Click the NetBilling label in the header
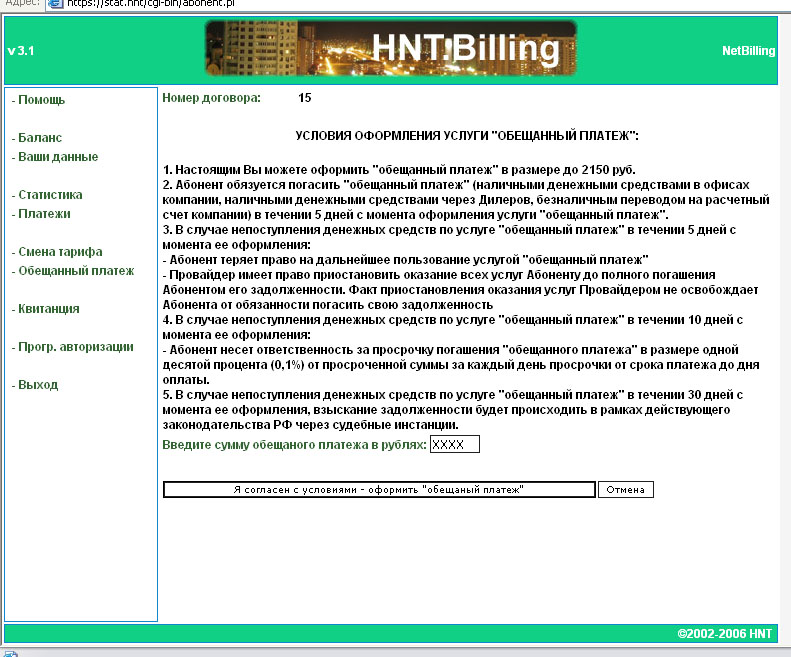791x657 pixels. (x=748, y=51)
